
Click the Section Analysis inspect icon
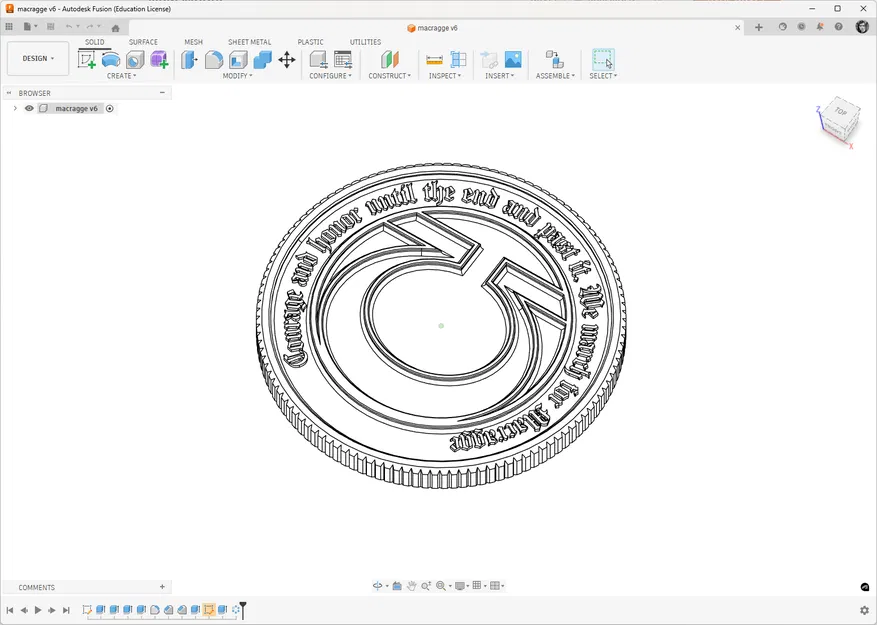coord(458,59)
